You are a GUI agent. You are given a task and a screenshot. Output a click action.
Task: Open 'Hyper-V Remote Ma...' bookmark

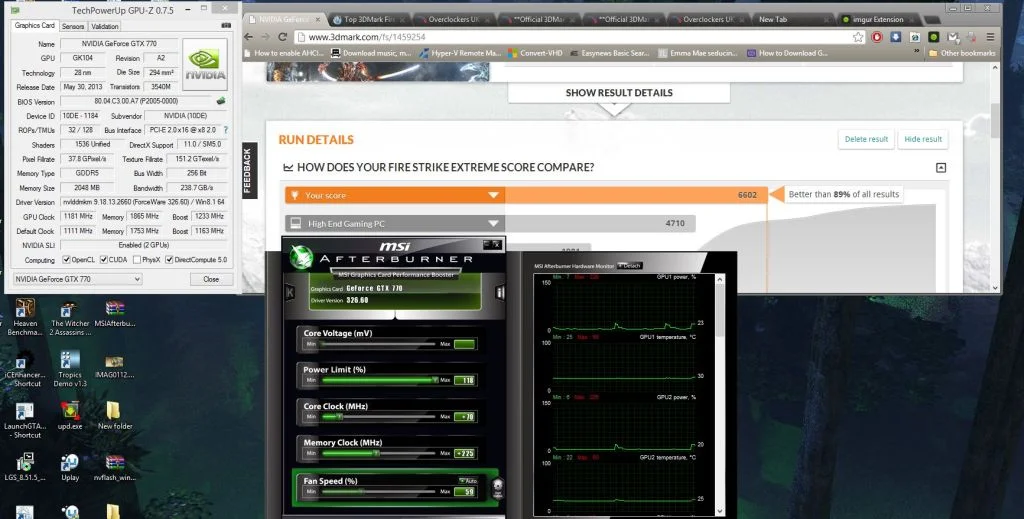click(x=460, y=53)
